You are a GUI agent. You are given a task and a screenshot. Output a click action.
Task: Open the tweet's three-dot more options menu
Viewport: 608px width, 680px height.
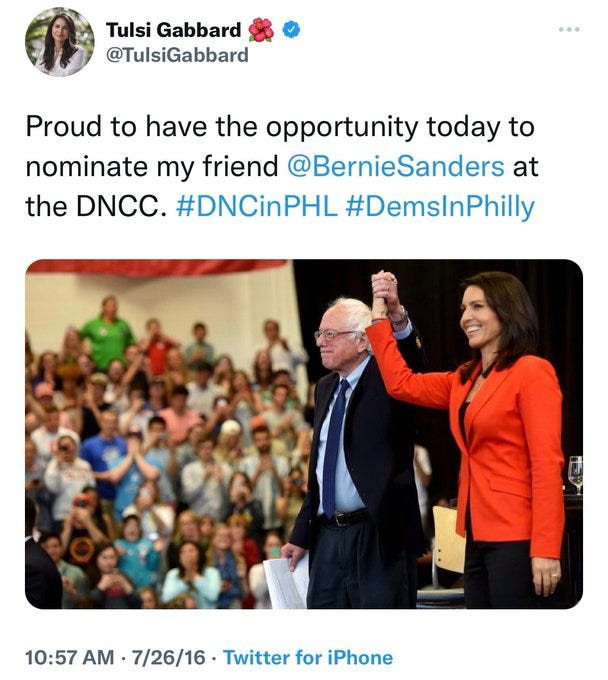[571, 28]
